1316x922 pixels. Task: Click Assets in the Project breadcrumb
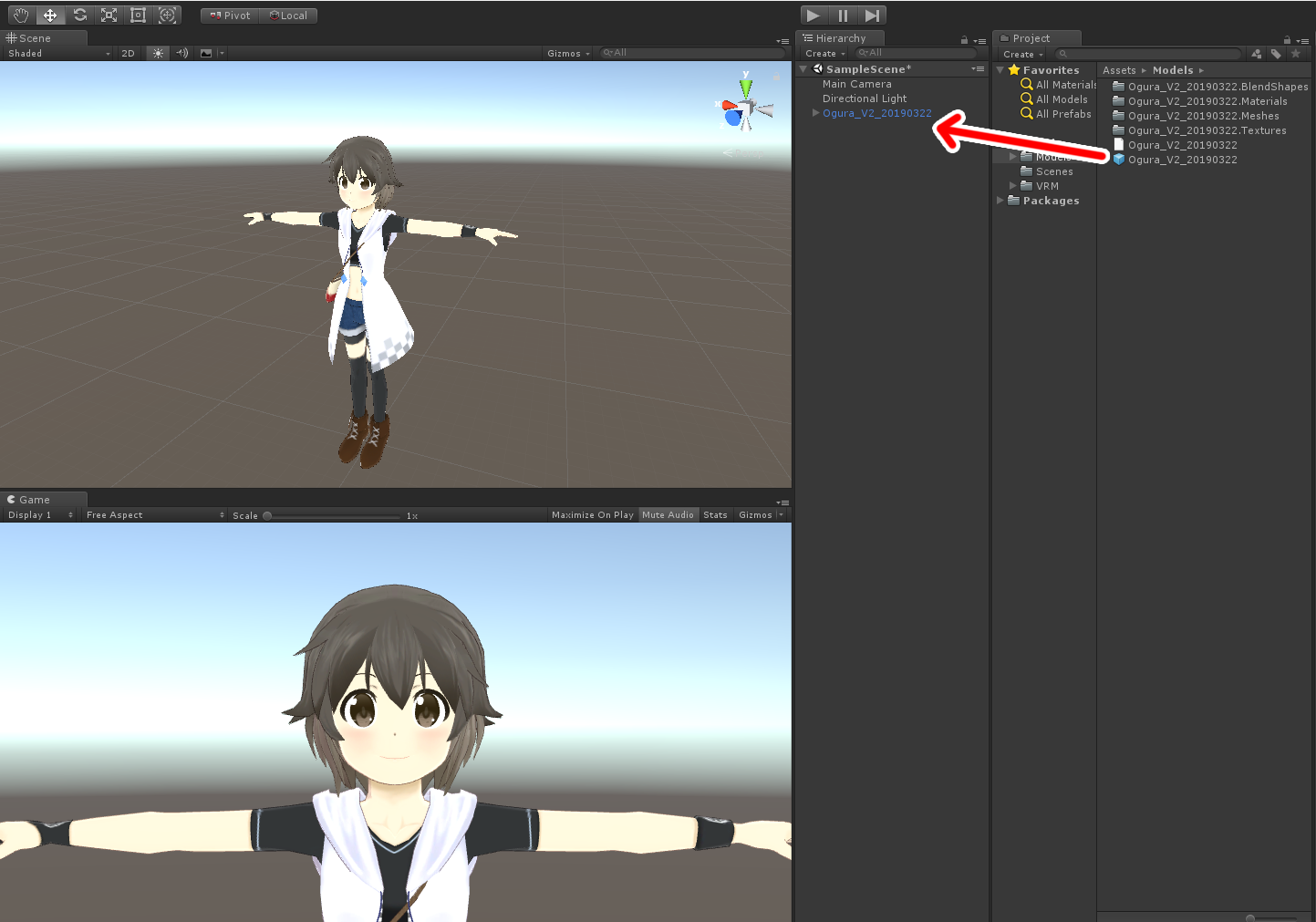tap(1119, 70)
